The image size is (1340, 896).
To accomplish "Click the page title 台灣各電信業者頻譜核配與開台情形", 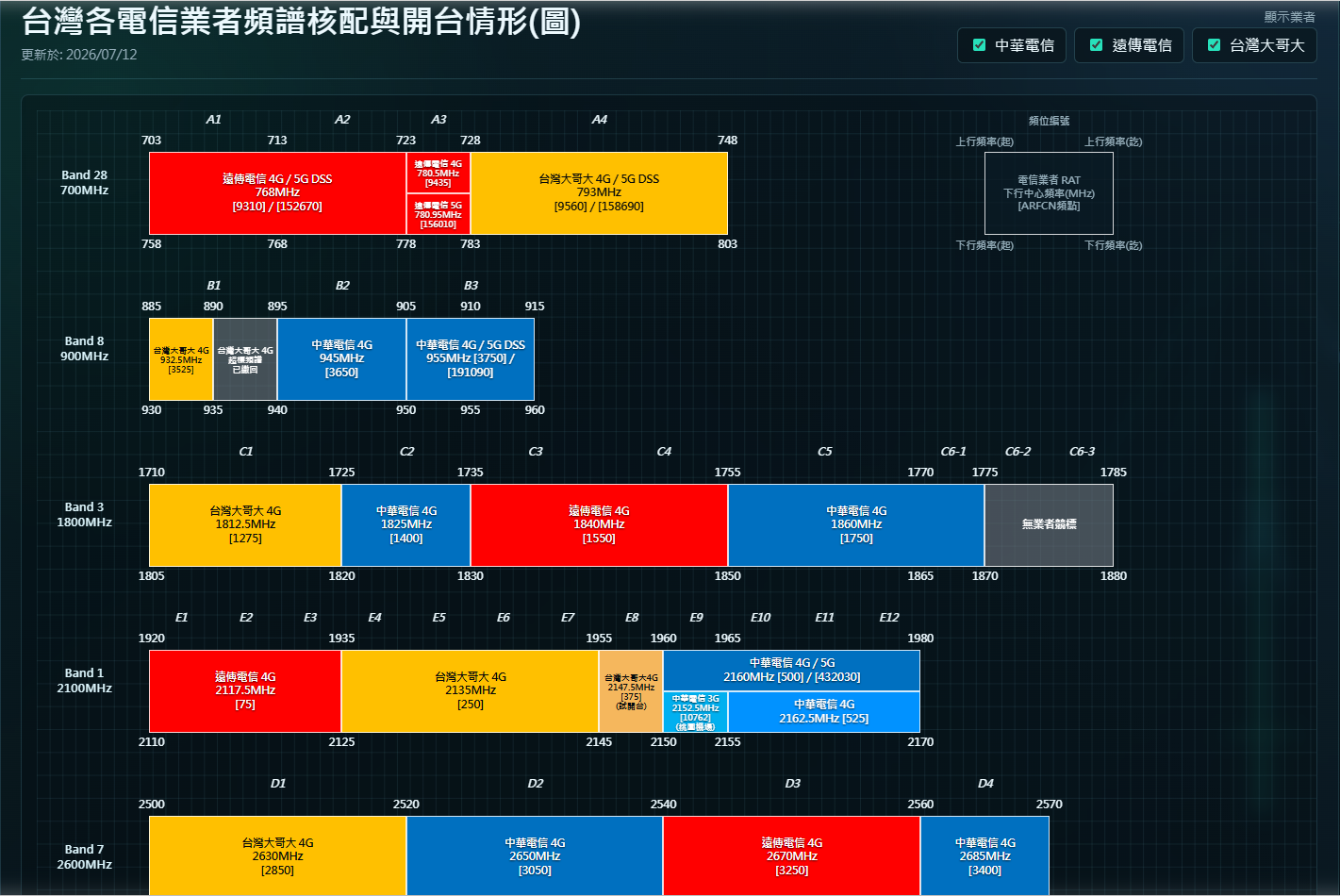I will tap(301, 21).
